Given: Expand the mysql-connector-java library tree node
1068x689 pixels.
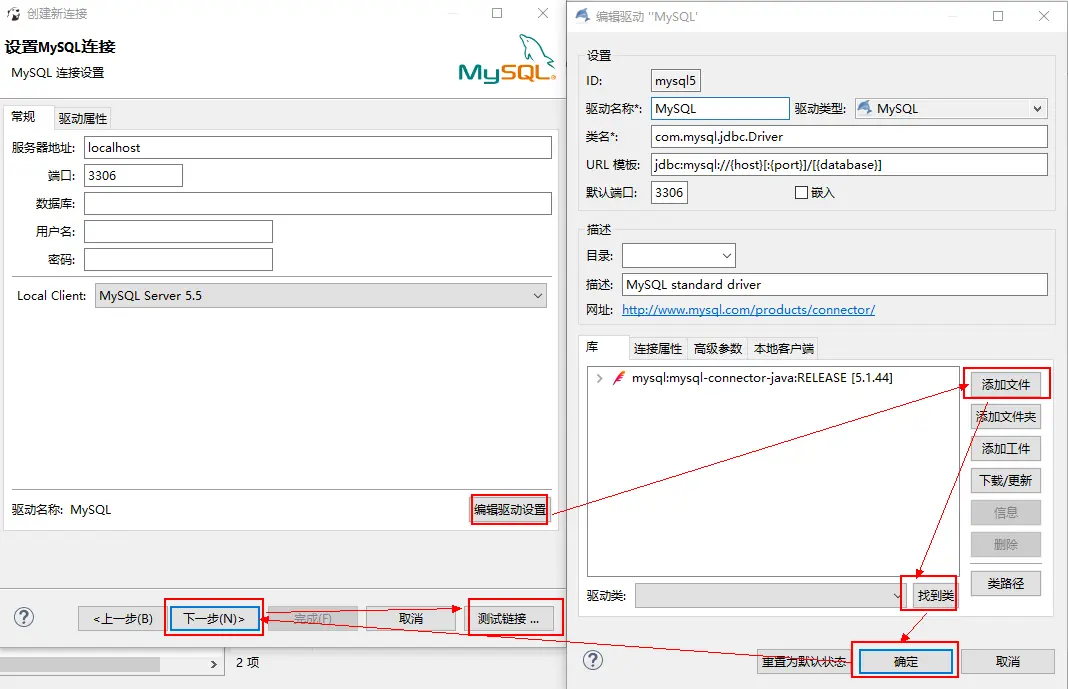Looking at the screenshot, I should click(x=599, y=378).
